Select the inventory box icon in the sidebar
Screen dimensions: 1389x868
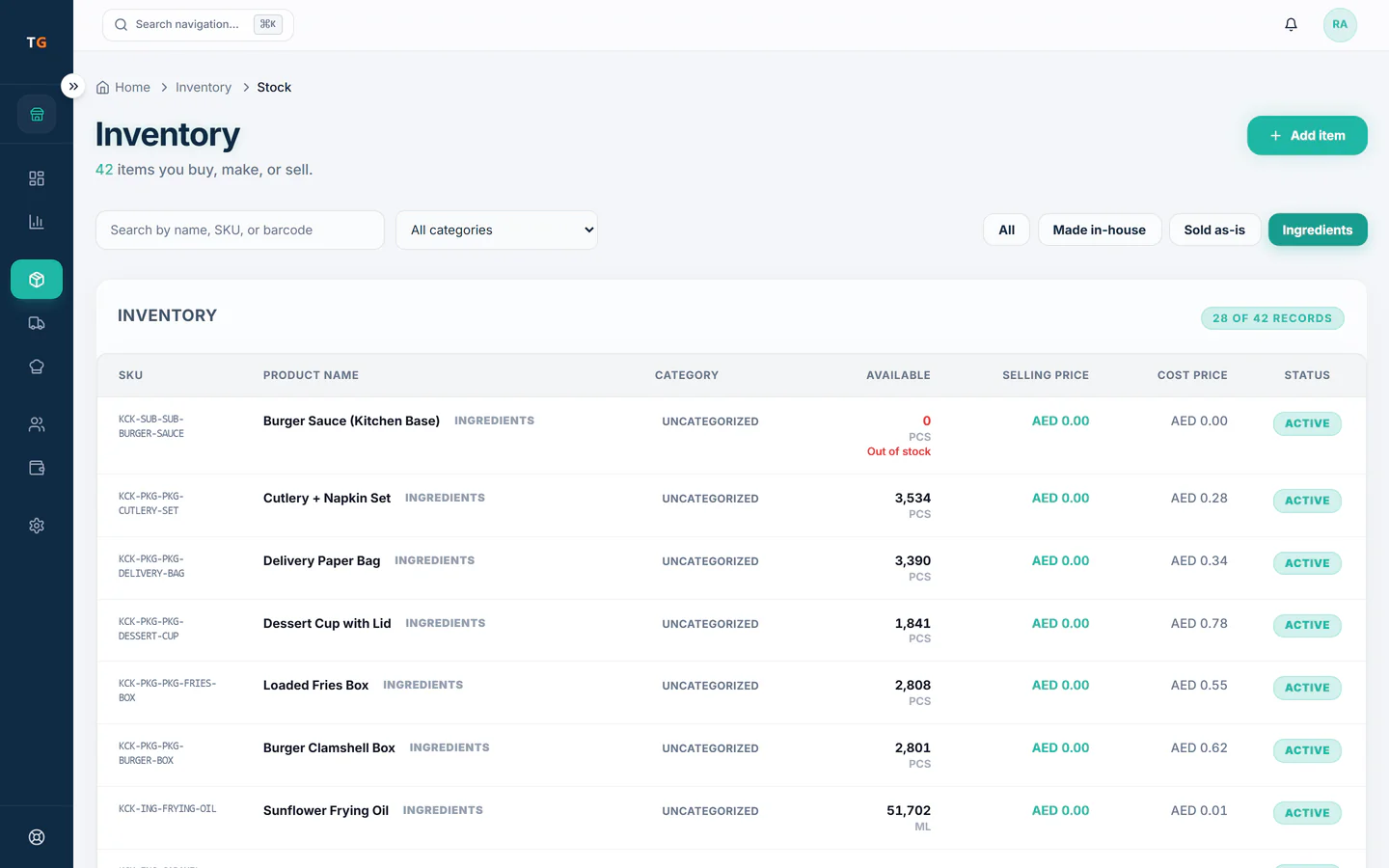tap(37, 280)
